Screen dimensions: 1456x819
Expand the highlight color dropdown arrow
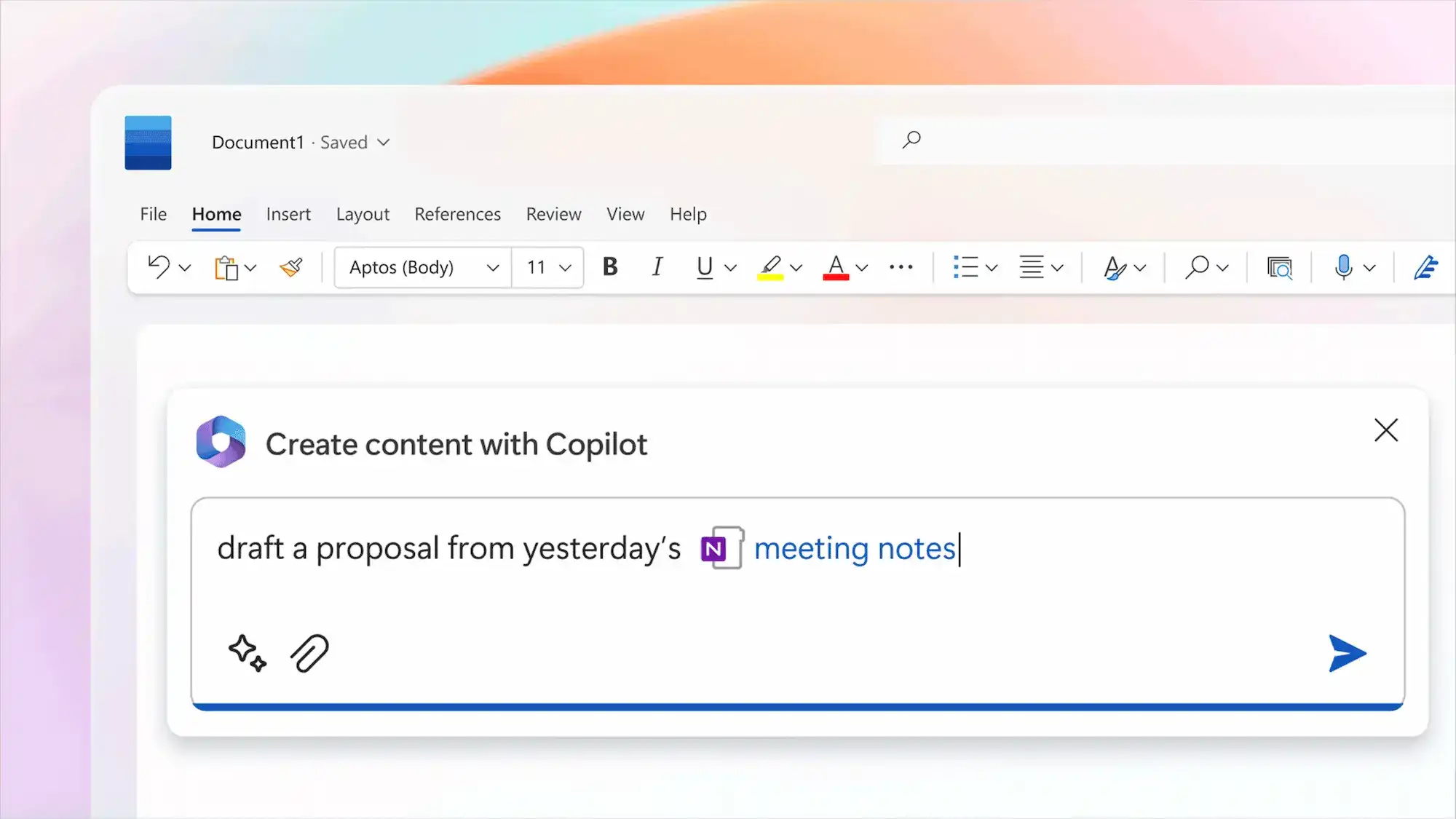click(x=796, y=268)
